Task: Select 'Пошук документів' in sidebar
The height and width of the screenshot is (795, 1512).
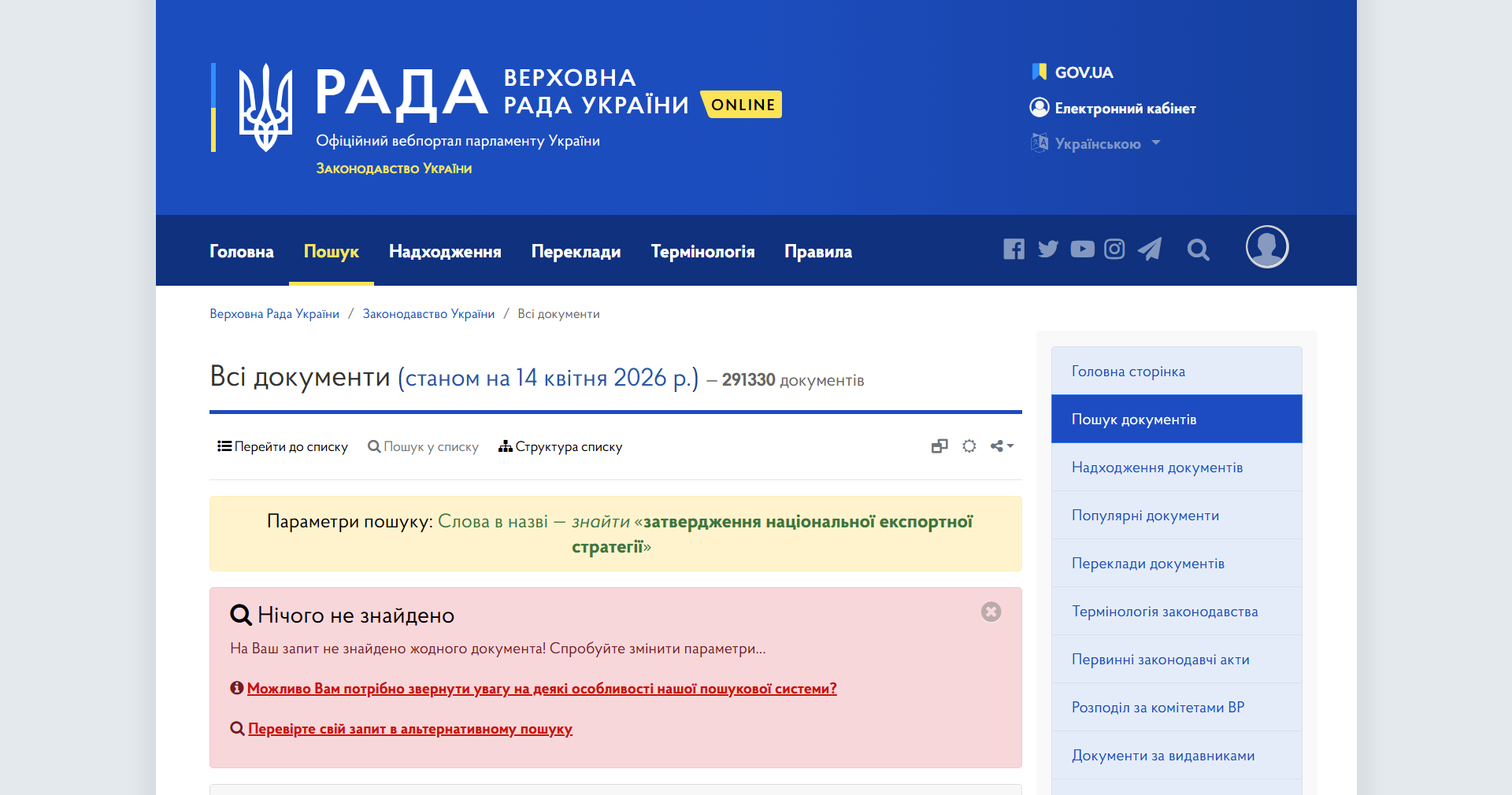Action: (1177, 419)
